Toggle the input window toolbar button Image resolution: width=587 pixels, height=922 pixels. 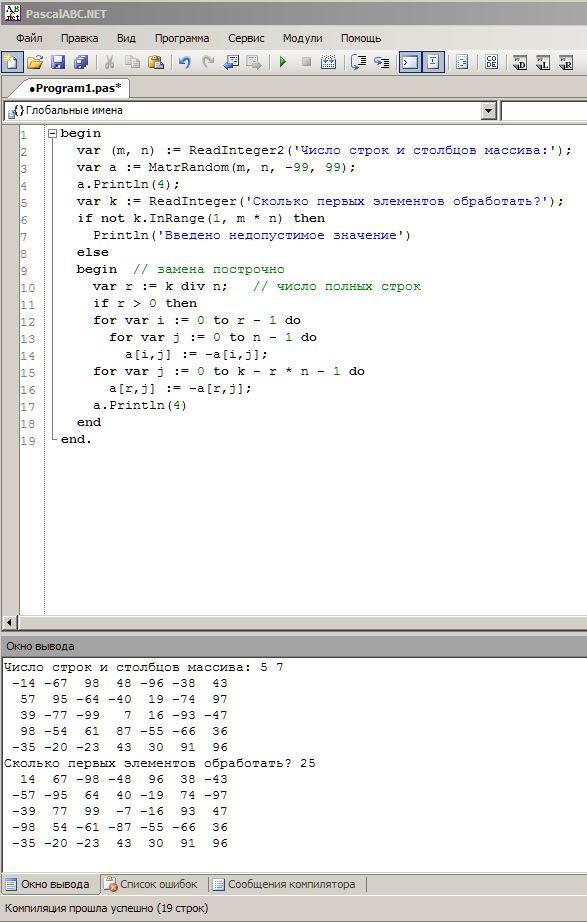tap(433, 62)
